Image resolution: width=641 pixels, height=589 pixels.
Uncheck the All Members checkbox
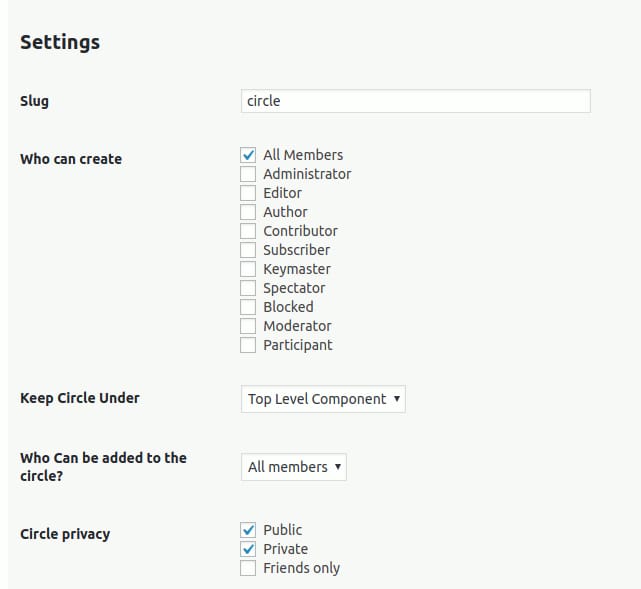pos(249,155)
